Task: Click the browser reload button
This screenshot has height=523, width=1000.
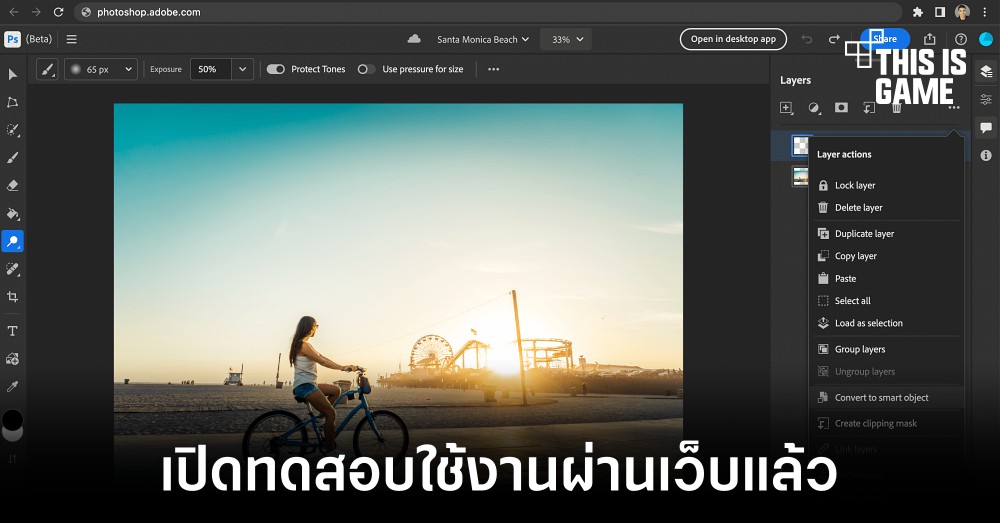Action: (58, 12)
